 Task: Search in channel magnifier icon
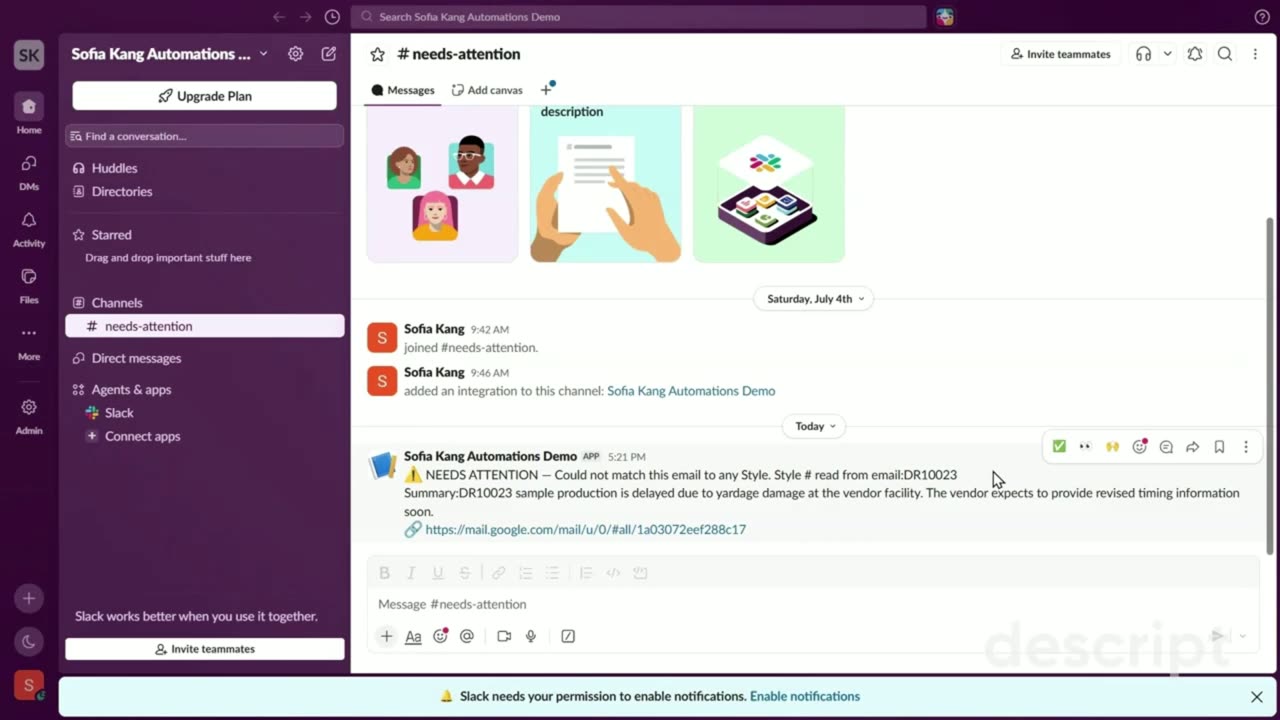click(1225, 54)
